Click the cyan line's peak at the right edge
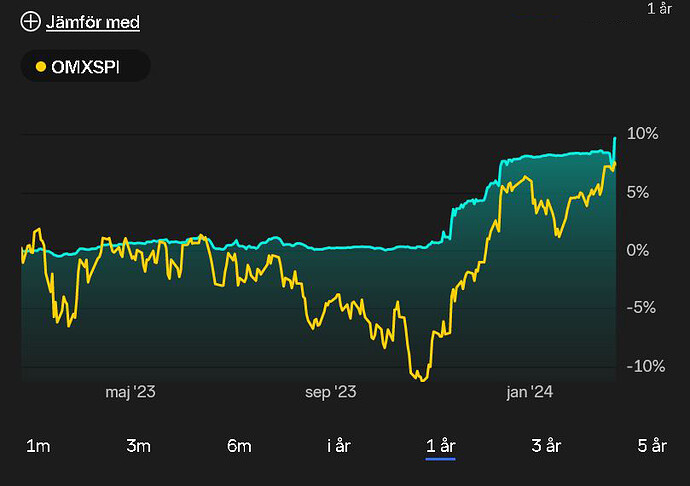Viewport: 690px width, 486px height. [614, 137]
